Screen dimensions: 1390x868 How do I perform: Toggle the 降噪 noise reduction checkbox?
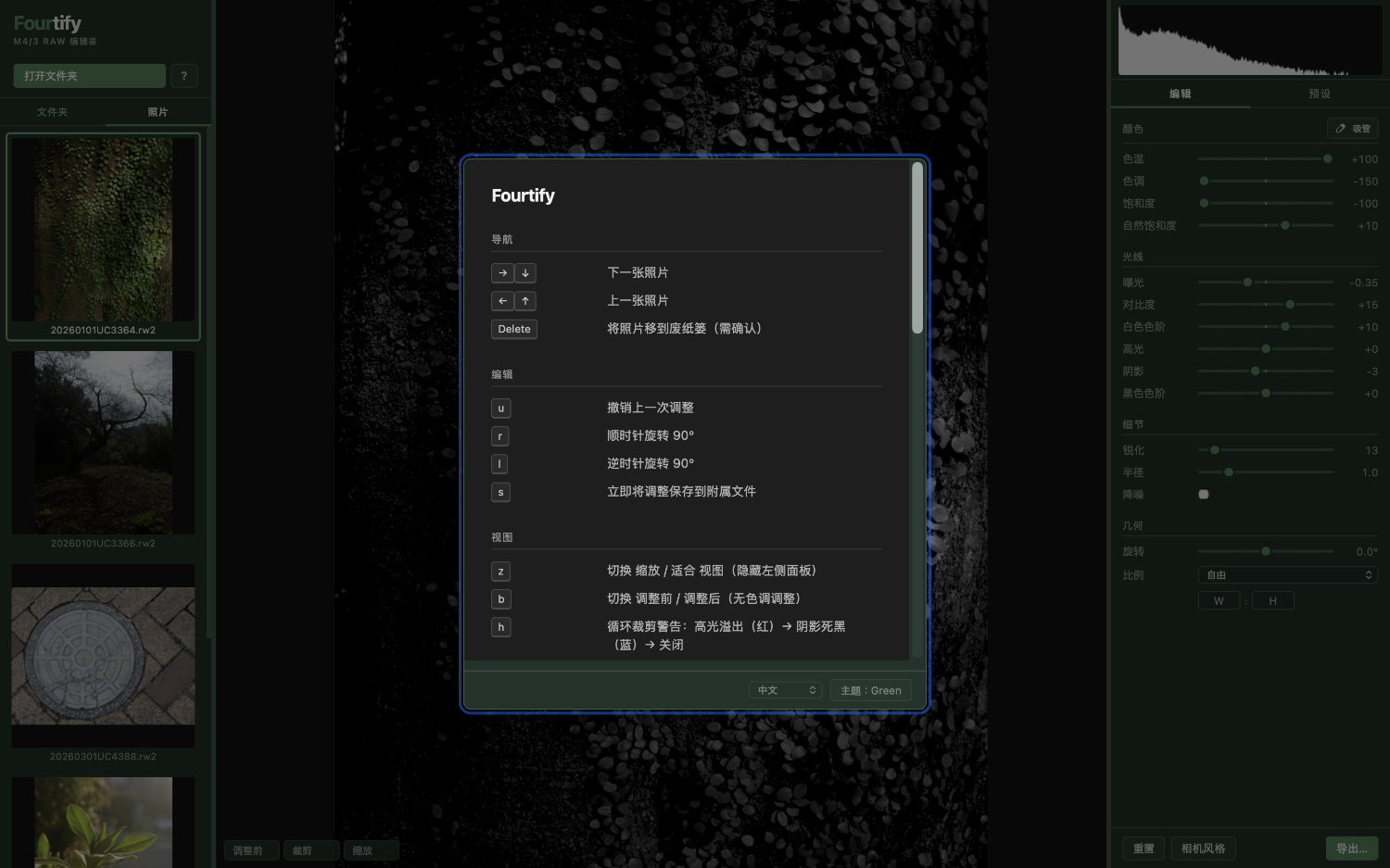tap(1204, 495)
